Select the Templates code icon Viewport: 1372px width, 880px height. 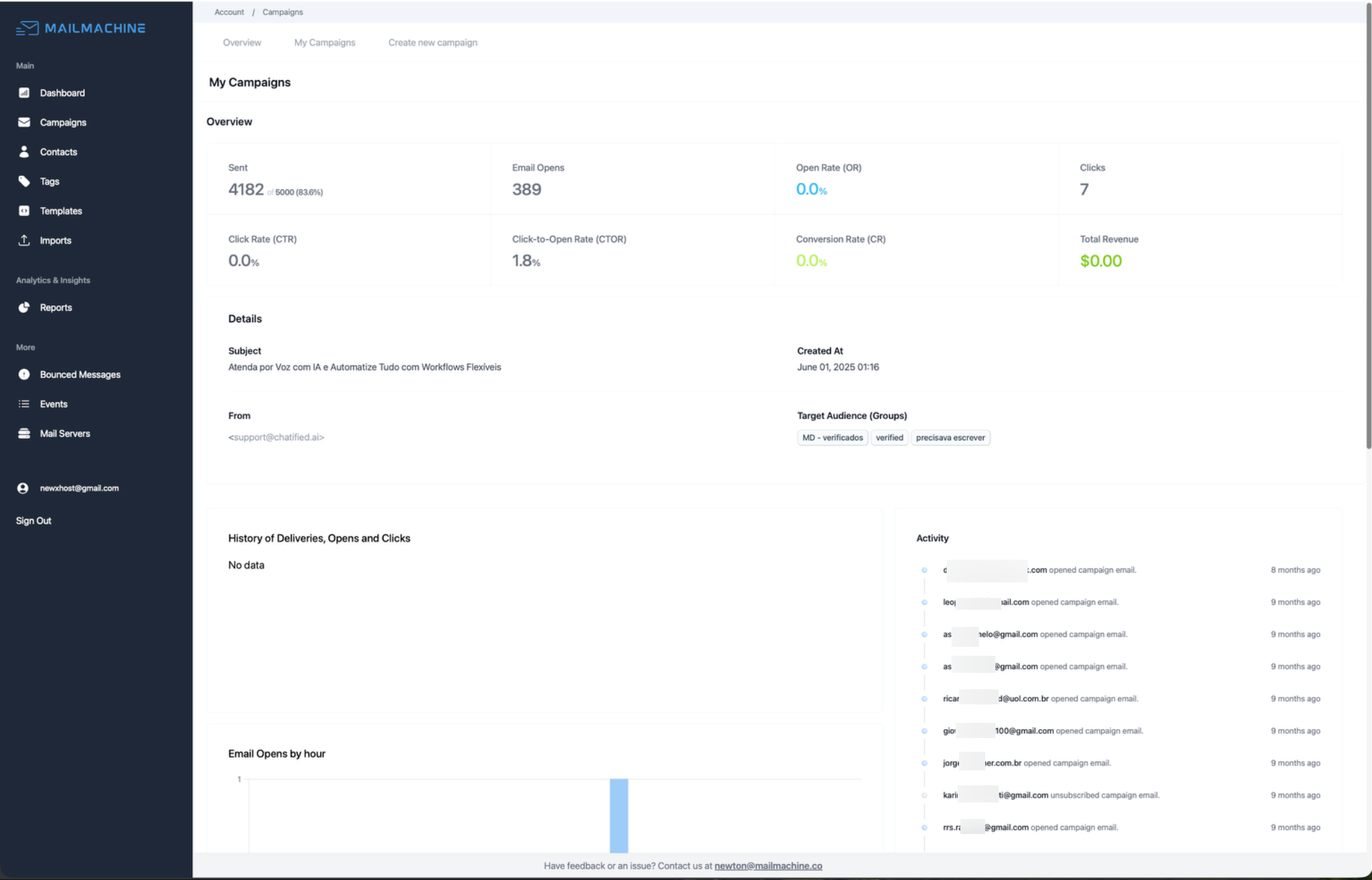pos(24,211)
